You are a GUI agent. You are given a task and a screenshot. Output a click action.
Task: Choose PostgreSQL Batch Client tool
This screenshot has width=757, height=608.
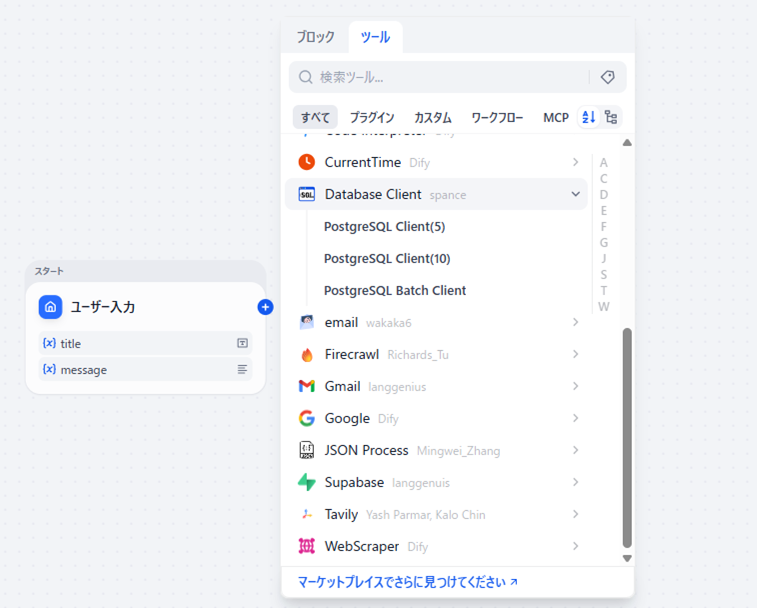(x=395, y=290)
